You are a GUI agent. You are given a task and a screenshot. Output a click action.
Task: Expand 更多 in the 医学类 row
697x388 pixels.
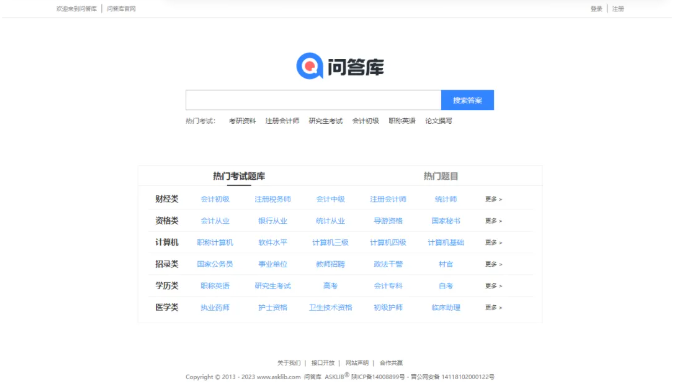click(493, 308)
